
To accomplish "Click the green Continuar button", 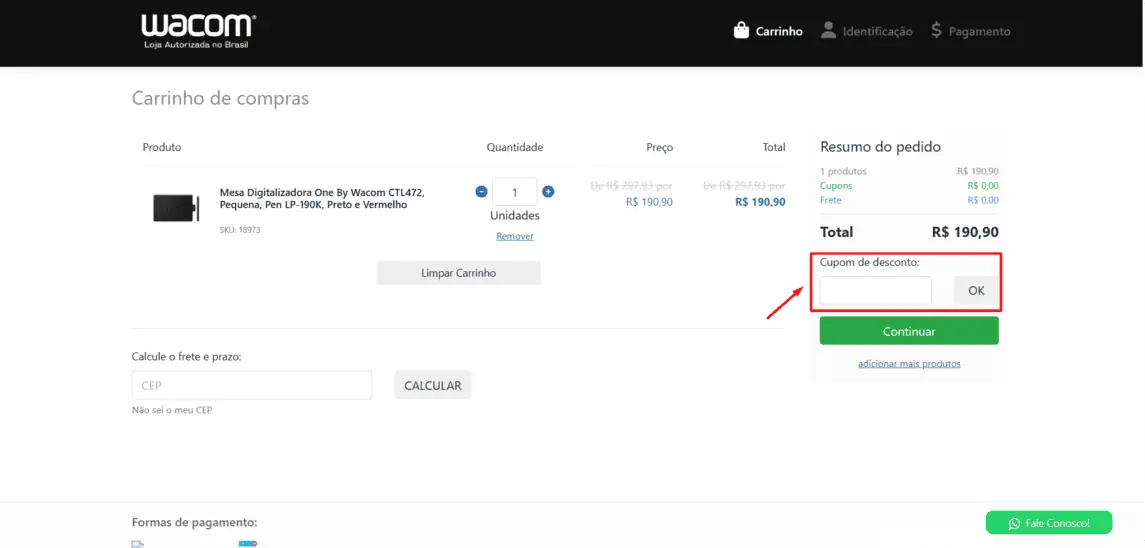I will [x=909, y=331].
